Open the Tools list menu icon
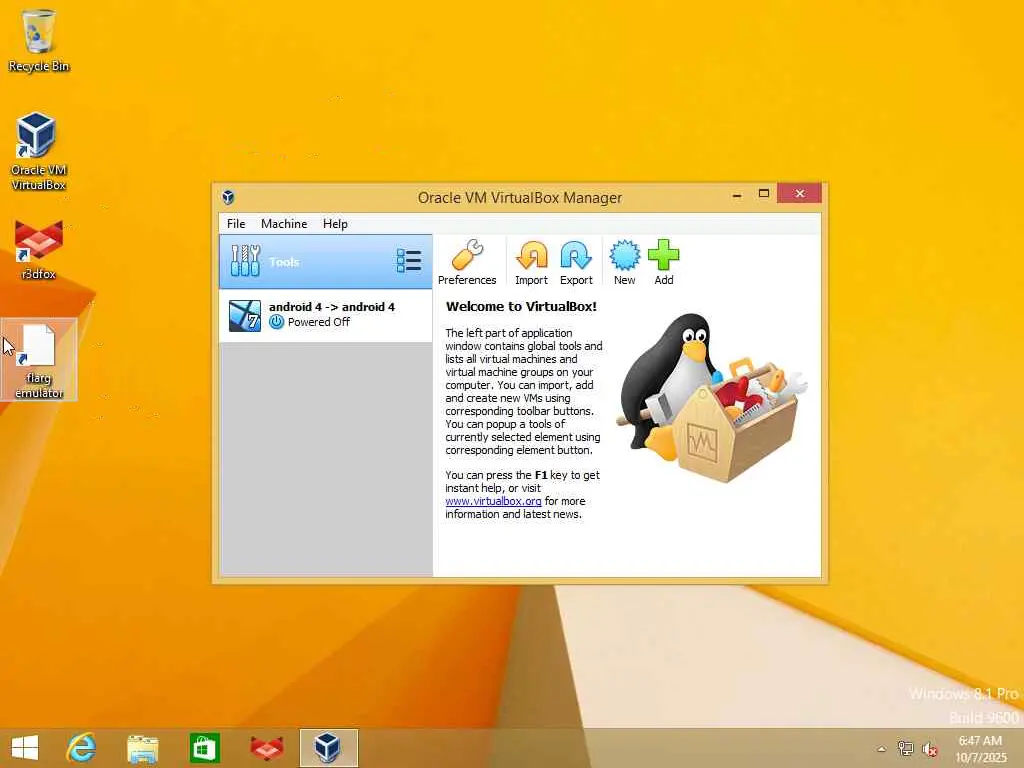The height and width of the screenshot is (768, 1024). tap(409, 261)
